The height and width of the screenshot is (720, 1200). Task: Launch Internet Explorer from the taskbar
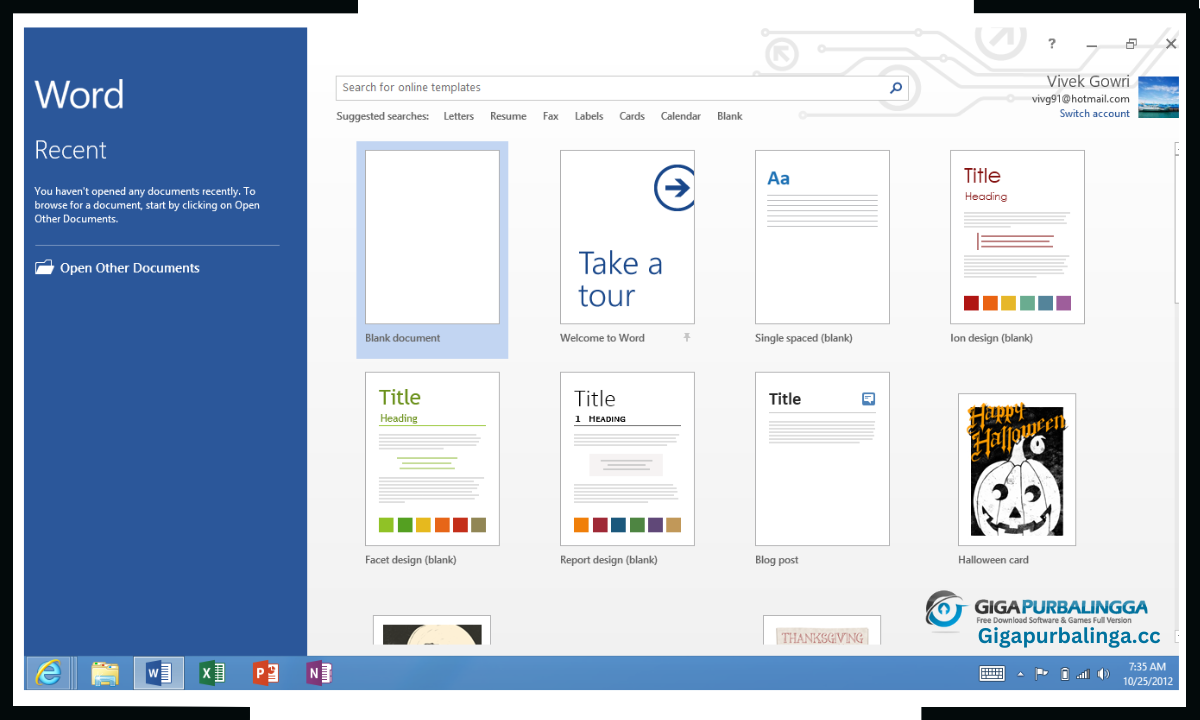[x=48, y=673]
